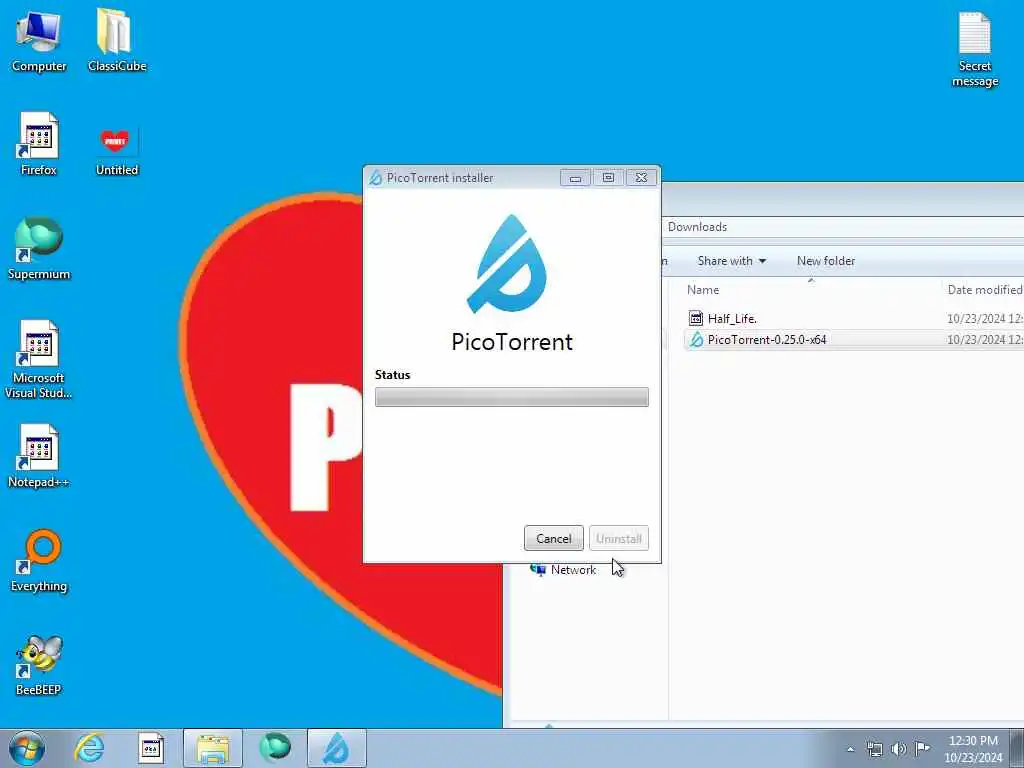Select the Secret message text file
This screenshot has width=1024, height=768.
974,50
